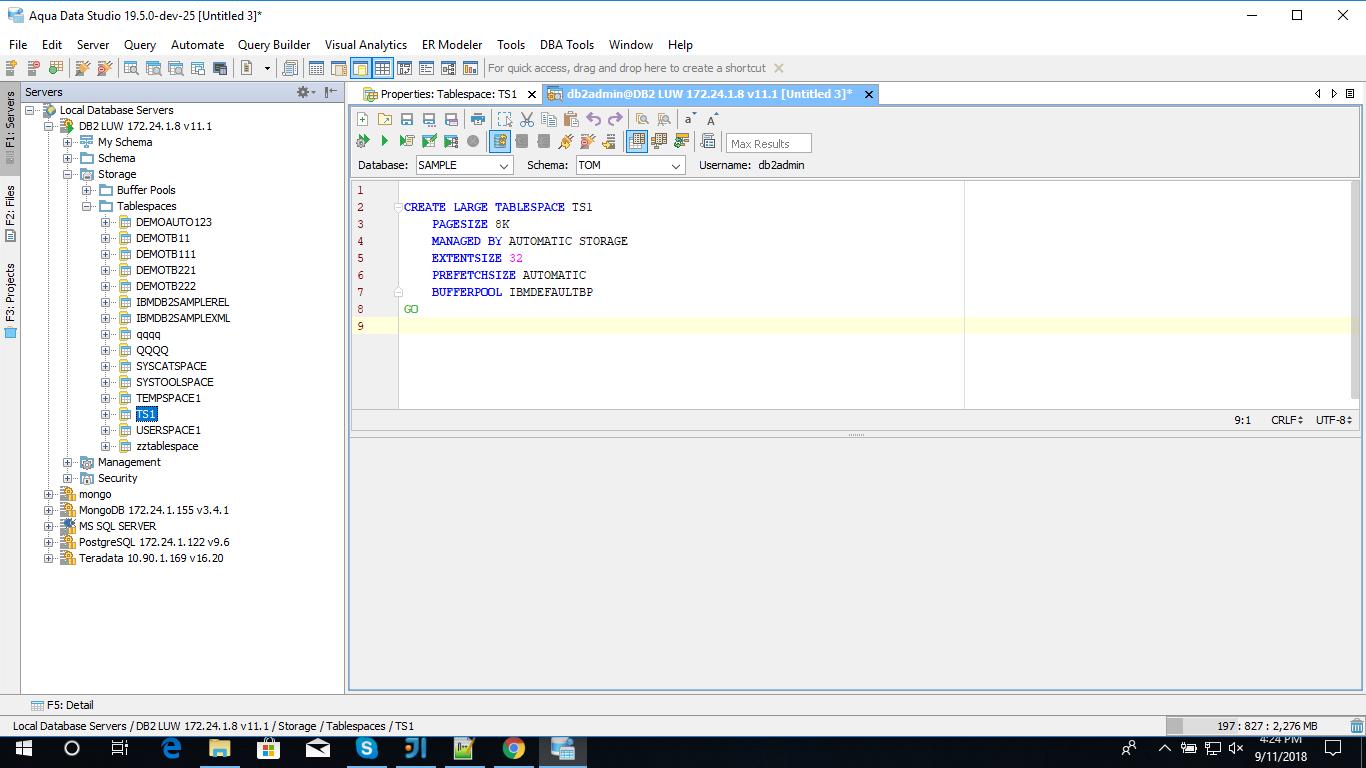Open the F5: Detail panel button
The height and width of the screenshot is (768, 1366).
(62, 705)
